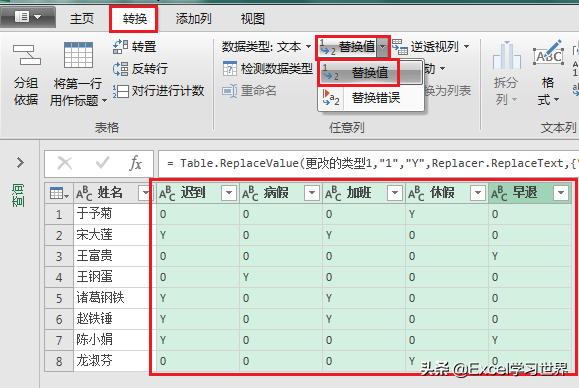
Task: Click the 休假 cell for 于予菊
Action: coord(447,214)
